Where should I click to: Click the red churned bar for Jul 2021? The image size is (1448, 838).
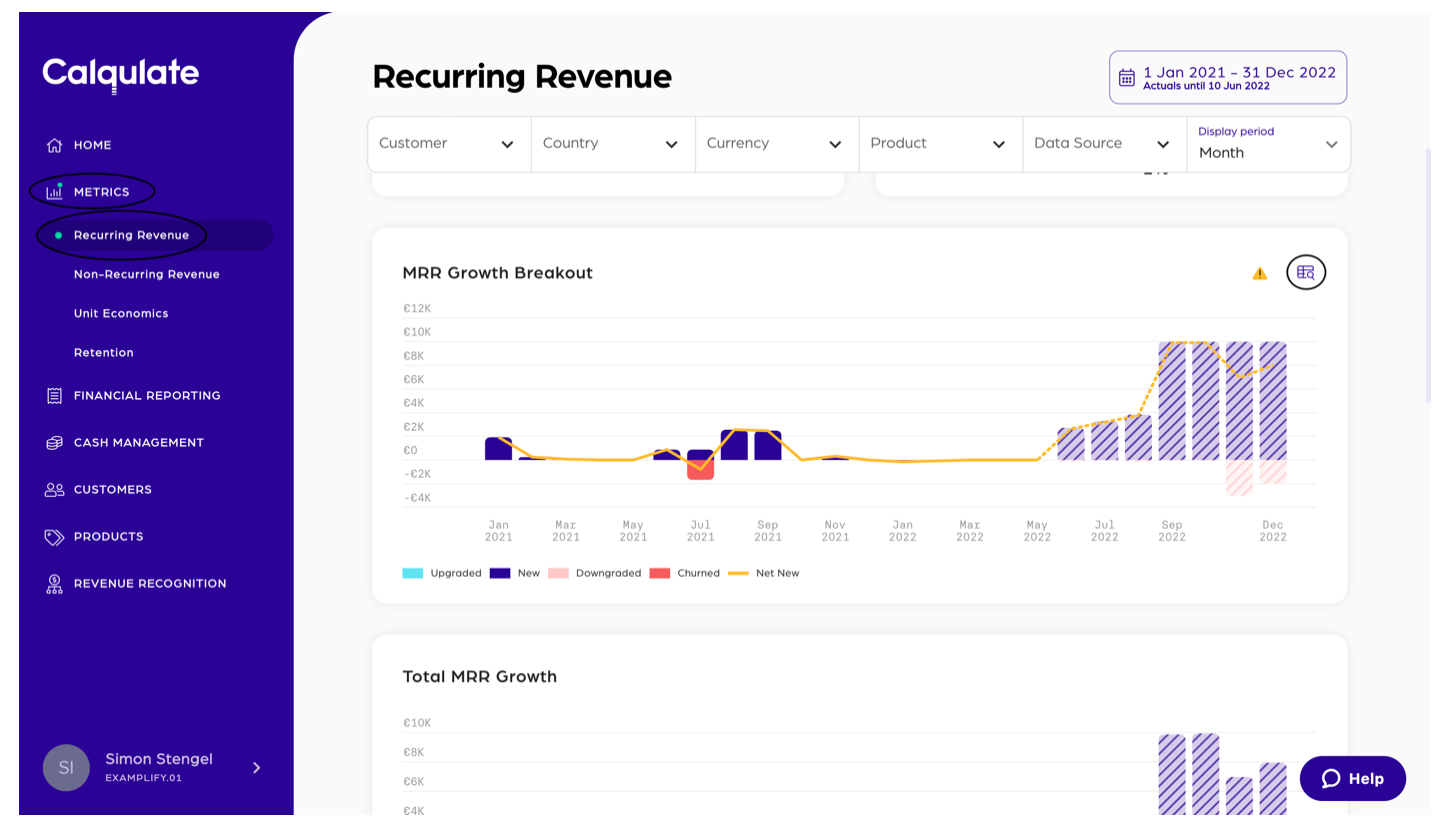point(701,470)
